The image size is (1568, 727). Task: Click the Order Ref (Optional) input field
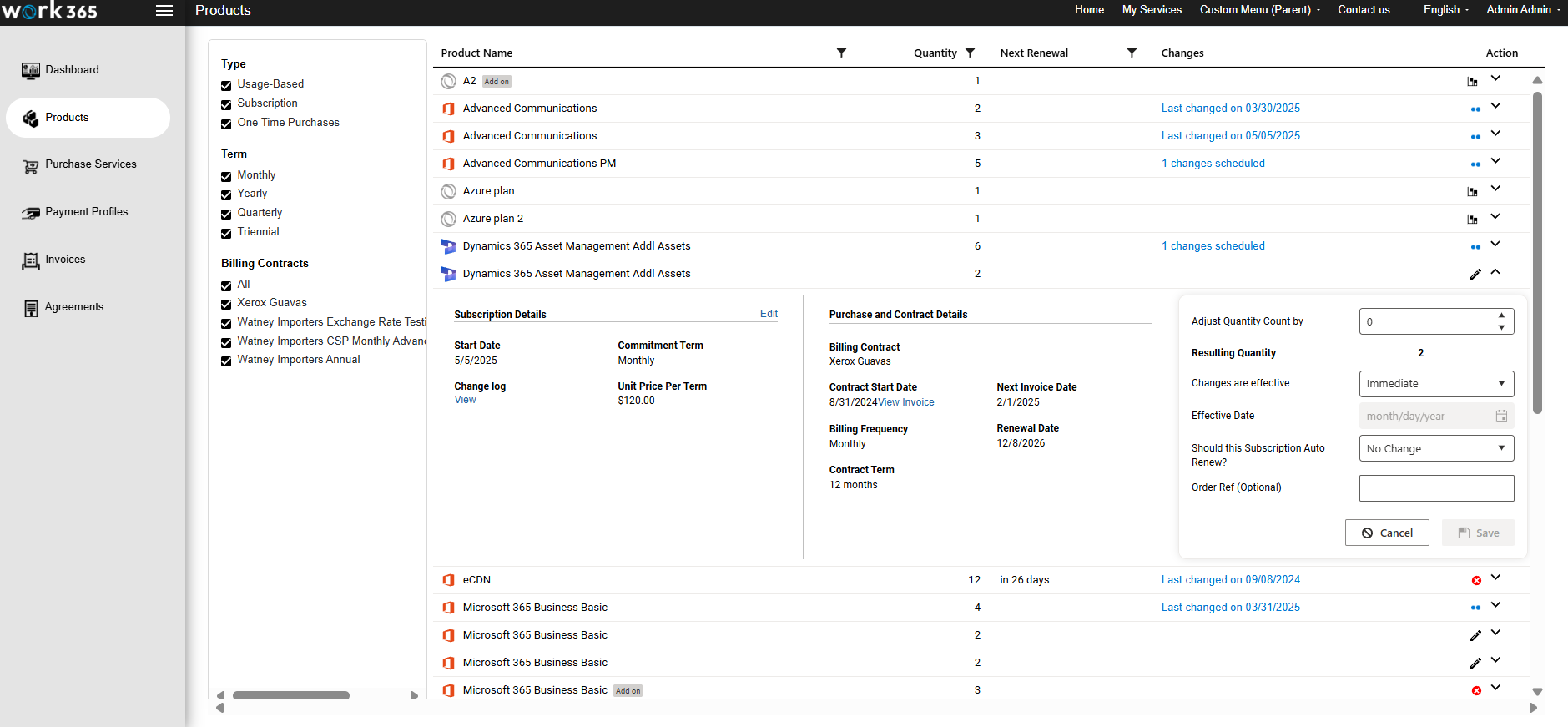pyautogui.click(x=1436, y=488)
